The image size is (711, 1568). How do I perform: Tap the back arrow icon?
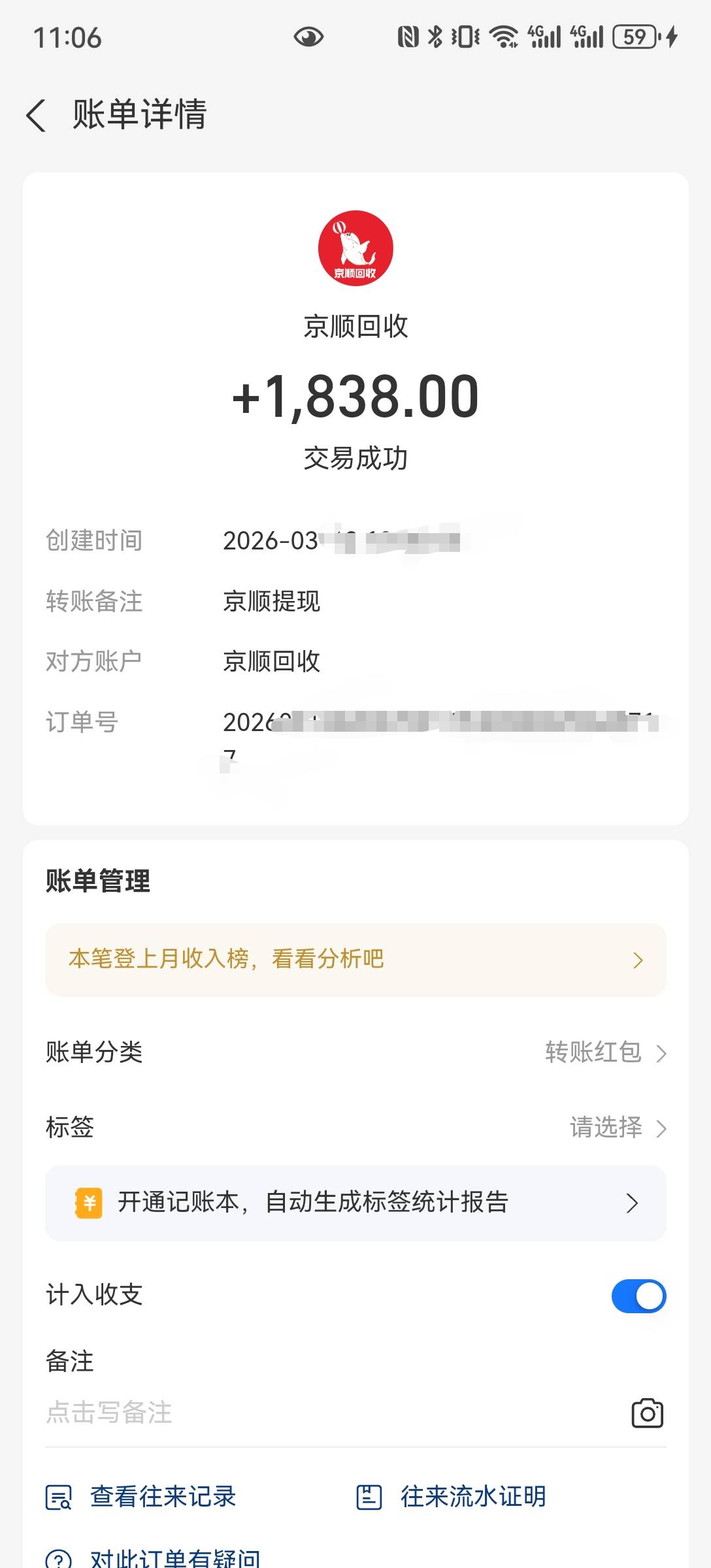click(37, 116)
